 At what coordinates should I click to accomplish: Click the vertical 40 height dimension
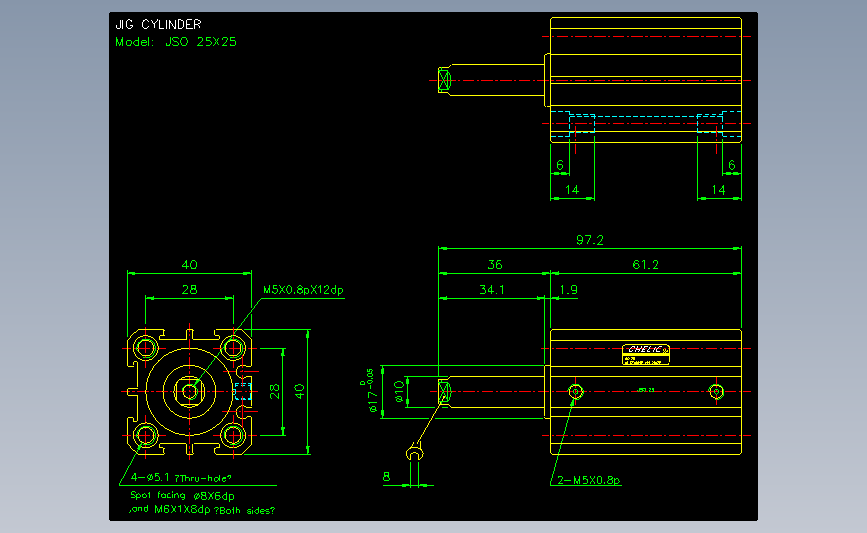coord(300,391)
